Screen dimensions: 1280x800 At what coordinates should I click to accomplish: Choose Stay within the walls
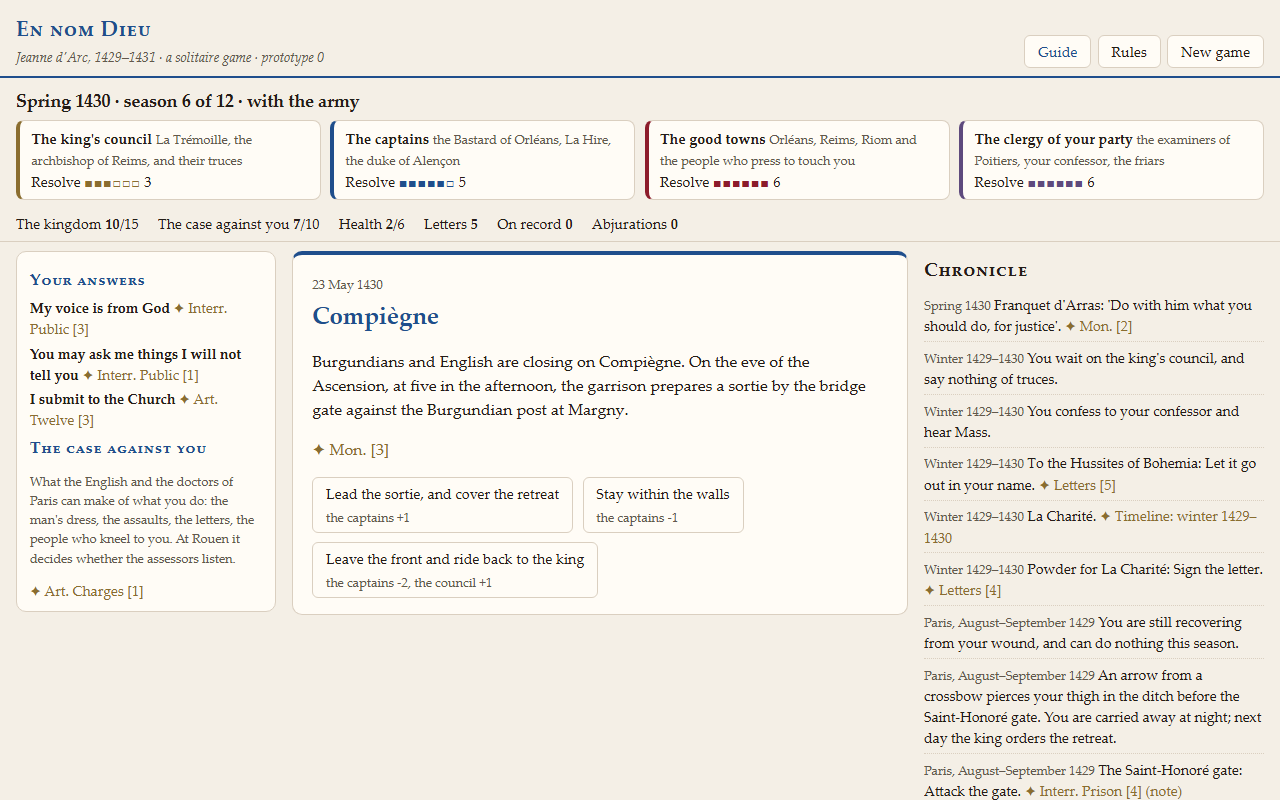click(663, 505)
